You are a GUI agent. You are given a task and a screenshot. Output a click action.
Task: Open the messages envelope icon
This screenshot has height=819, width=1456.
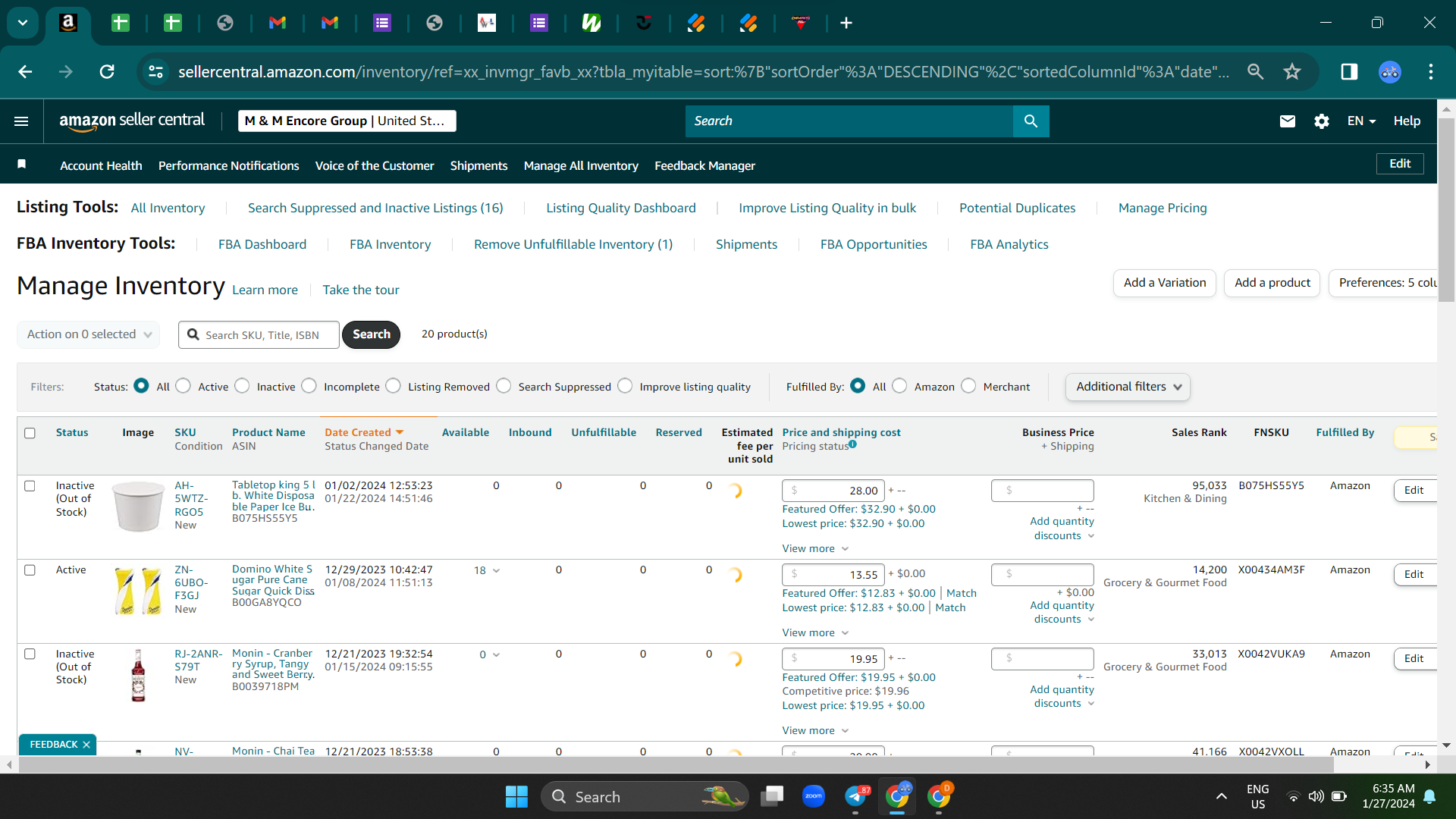(x=1288, y=121)
